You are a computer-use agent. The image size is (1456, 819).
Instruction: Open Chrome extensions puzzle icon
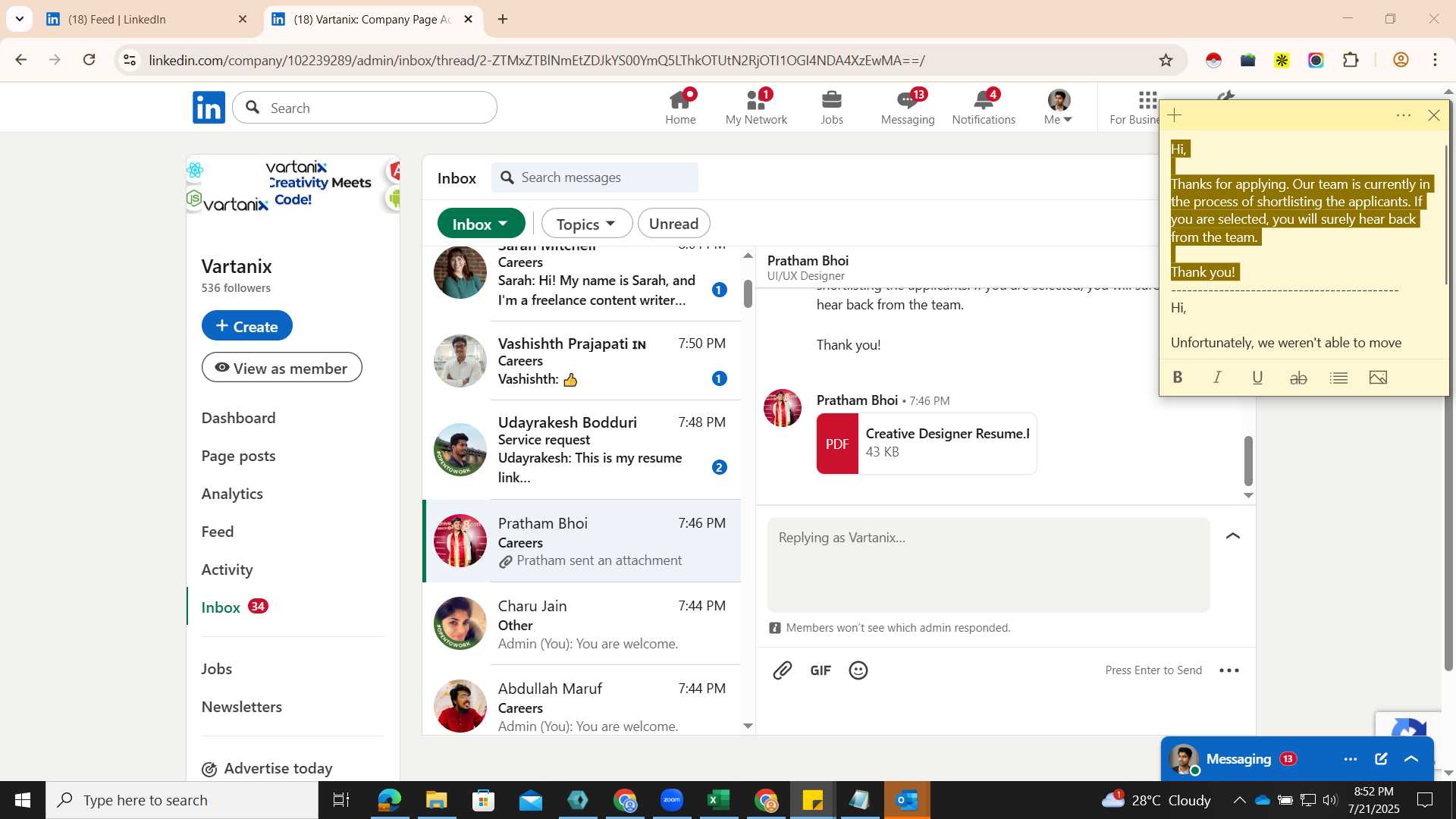pos(1351,60)
